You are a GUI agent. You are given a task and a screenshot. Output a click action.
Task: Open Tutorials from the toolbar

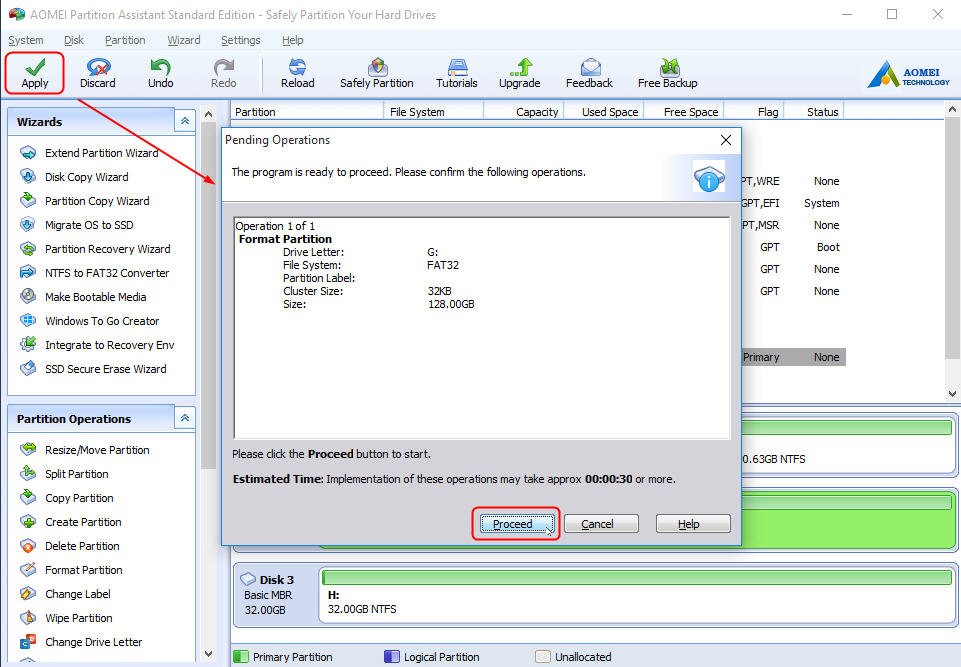[x=457, y=73]
